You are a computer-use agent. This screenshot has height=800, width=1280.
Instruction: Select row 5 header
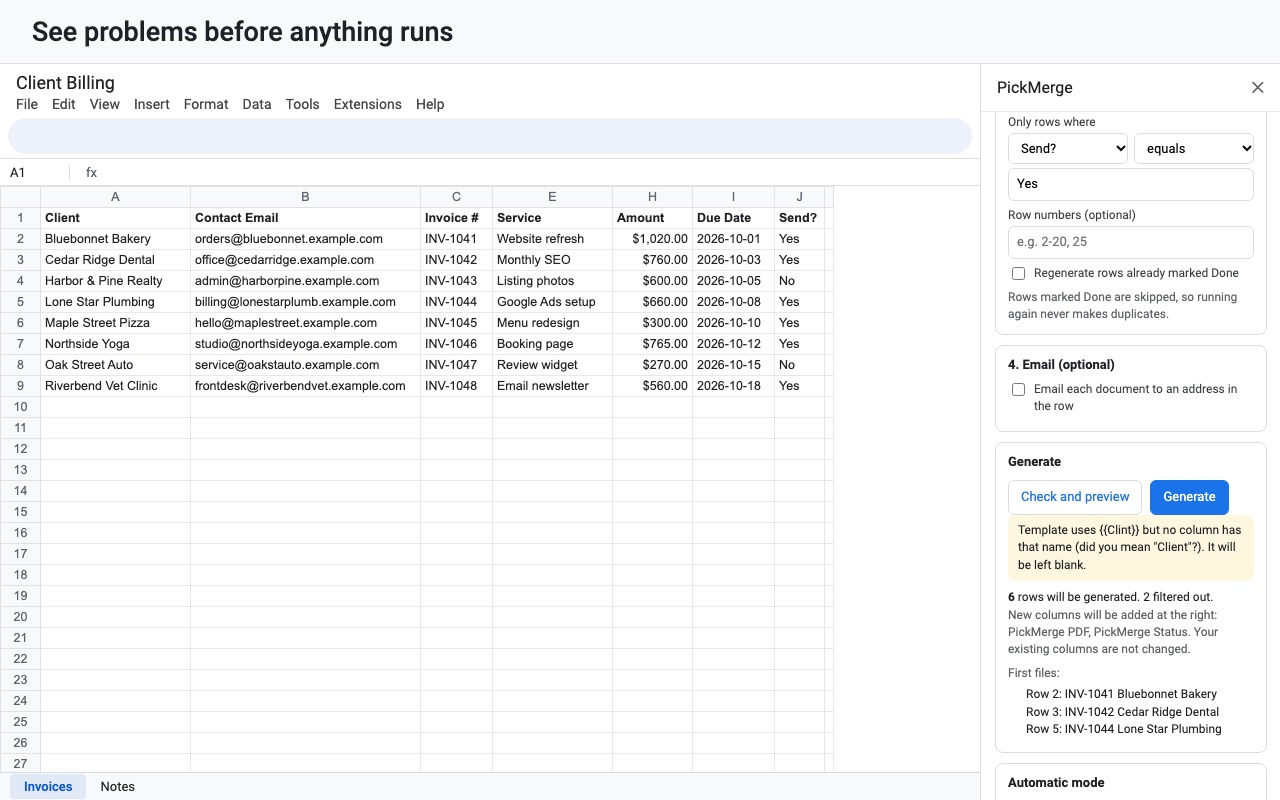tap(20, 302)
